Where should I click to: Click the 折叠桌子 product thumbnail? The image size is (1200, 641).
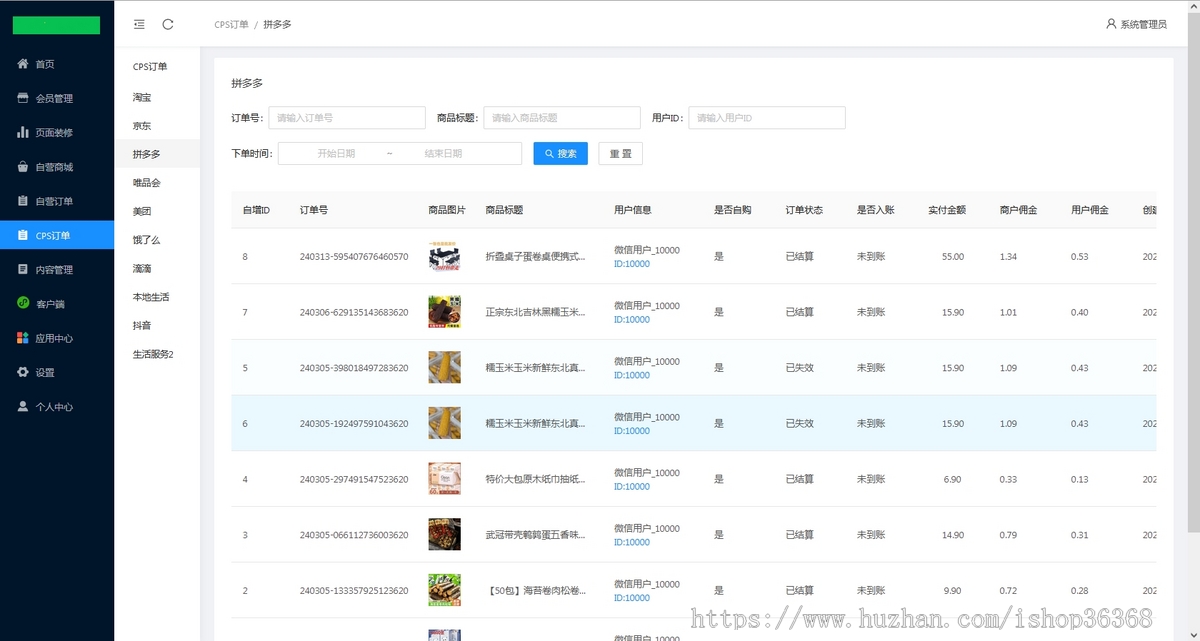[x=444, y=256]
